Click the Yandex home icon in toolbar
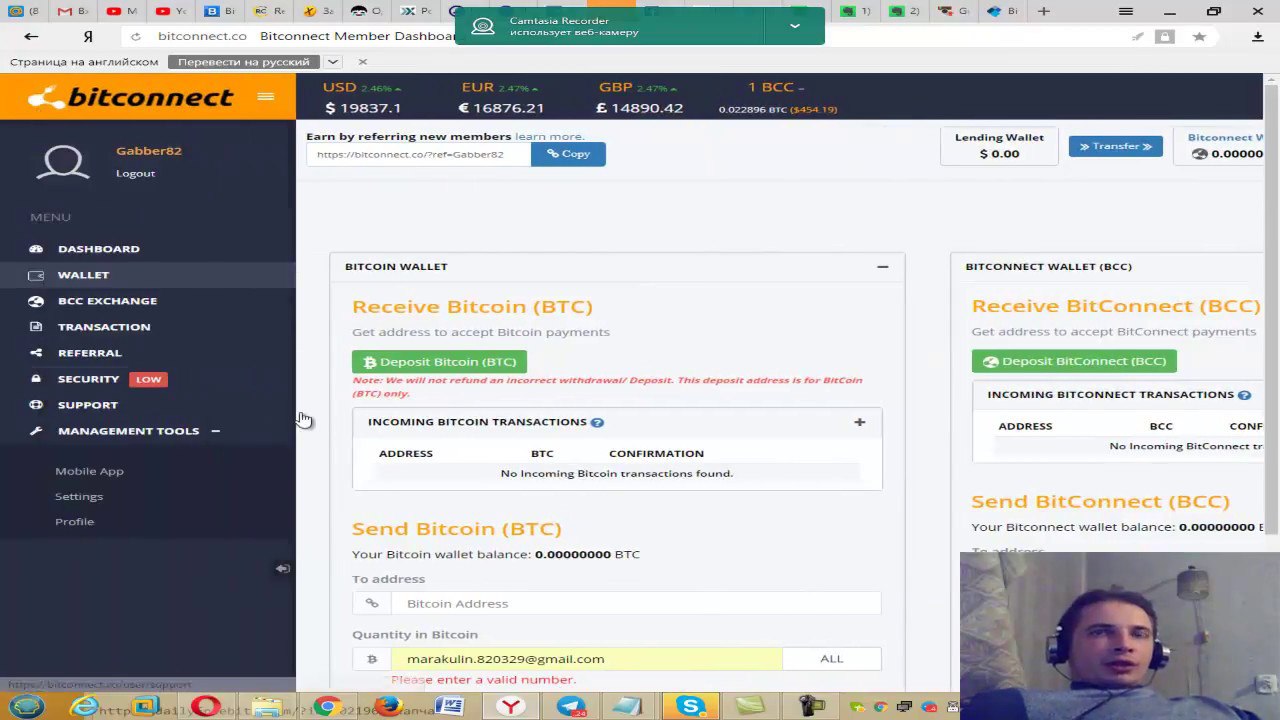 (x=88, y=36)
